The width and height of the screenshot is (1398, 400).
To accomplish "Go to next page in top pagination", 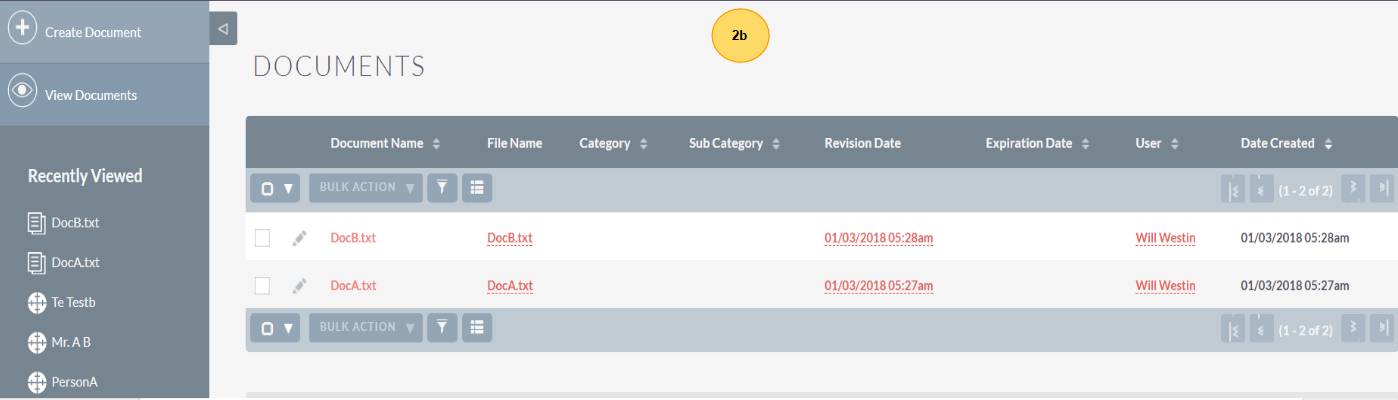I will [1353, 187].
